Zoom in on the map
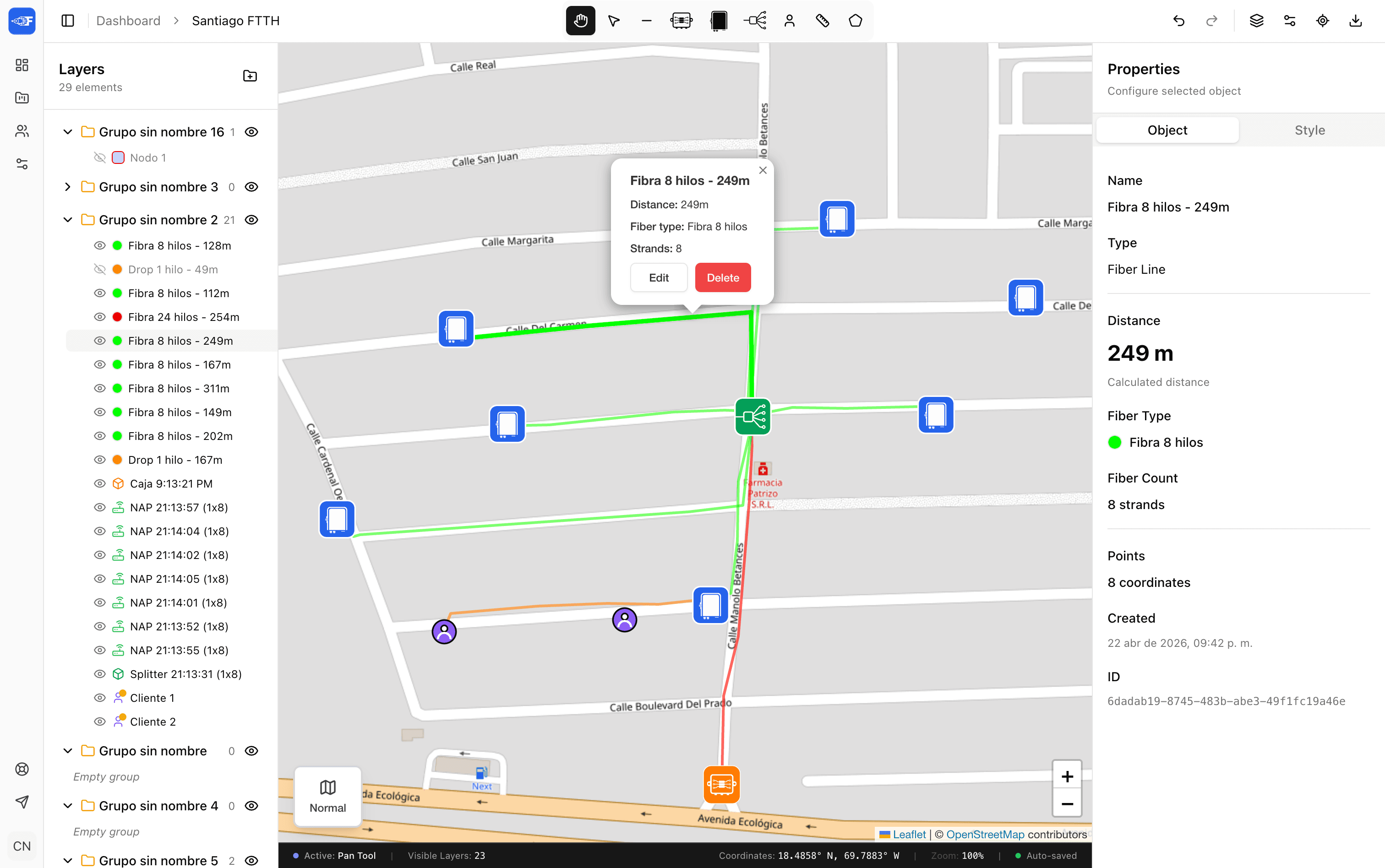1385x868 pixels. (1067, 777)
